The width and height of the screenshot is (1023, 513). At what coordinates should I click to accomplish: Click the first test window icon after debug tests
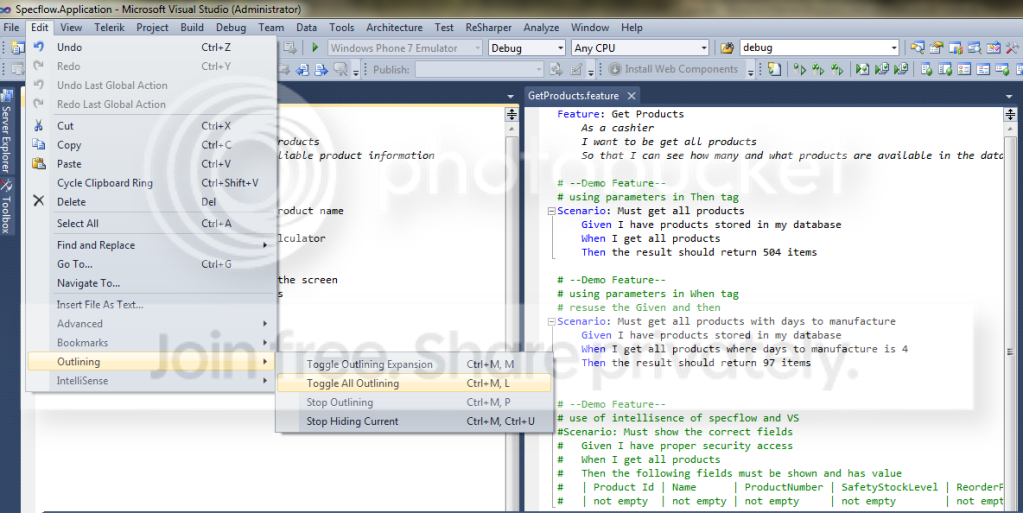click(926, 69)
